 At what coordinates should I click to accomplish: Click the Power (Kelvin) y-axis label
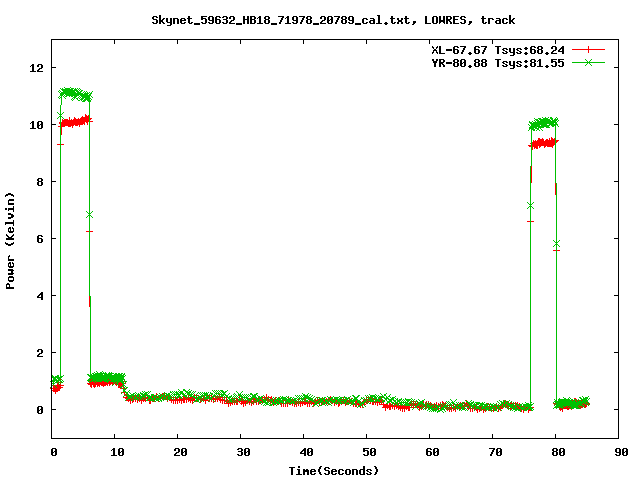coord(10,241)
